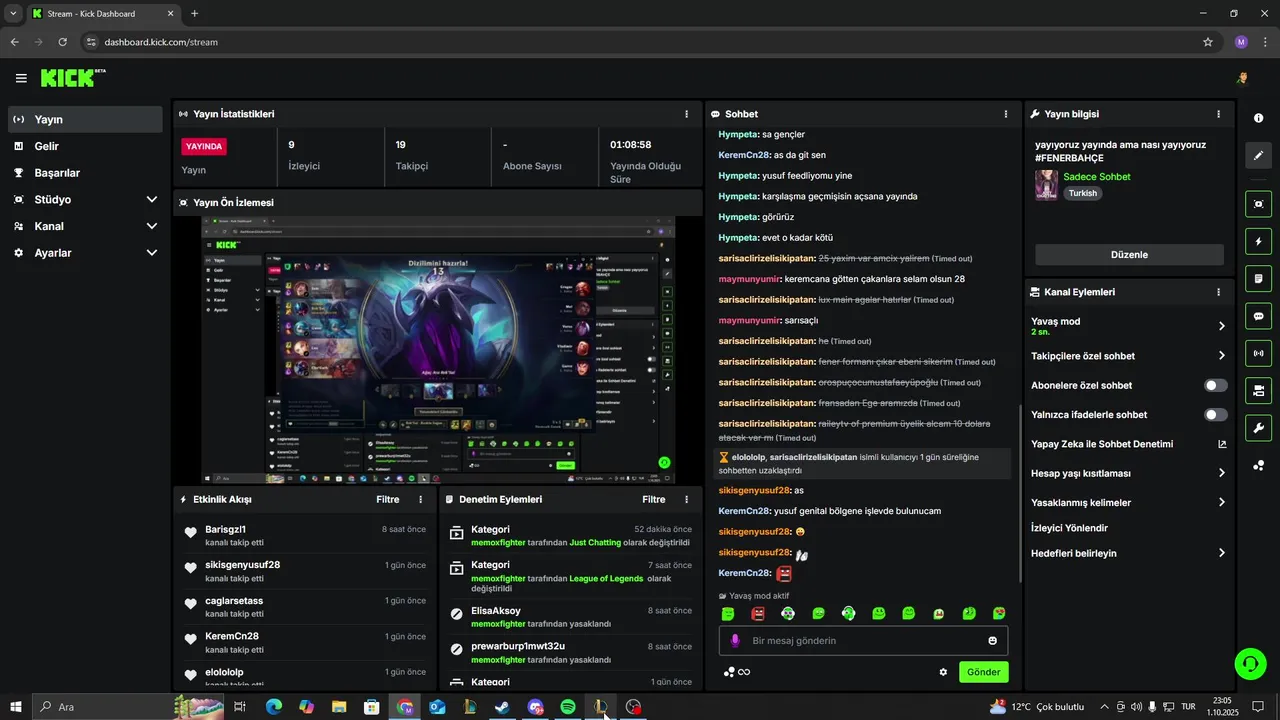Toggle Yalnızca ifadelerle sohbet switch

pyautogui.click(x=1216, y=414)
